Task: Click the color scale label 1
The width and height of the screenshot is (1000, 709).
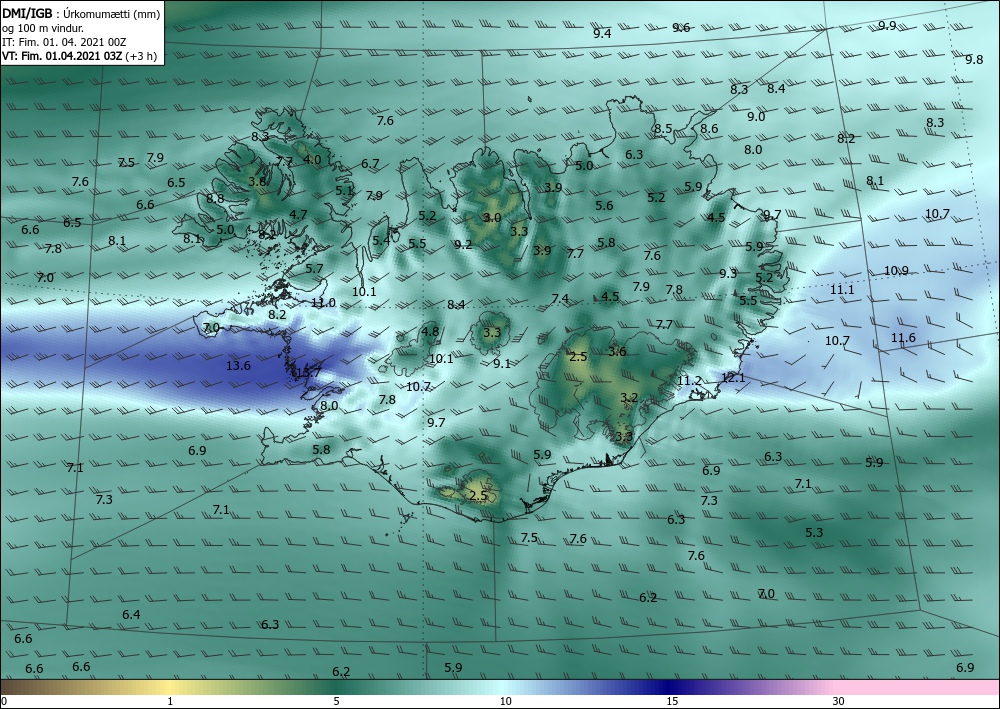Action: tap(170, 701)
